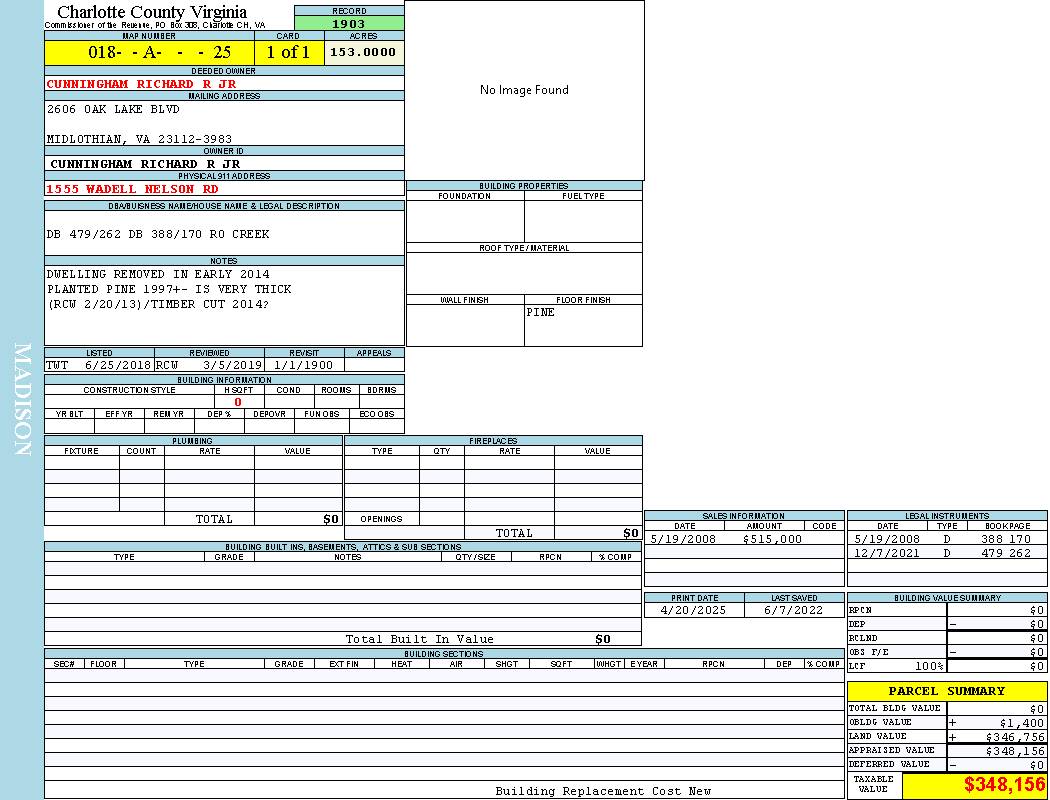Click the legal description DB 479/262 text
The height and width of the screenshot is (800, 1050).
pos(157,234)
